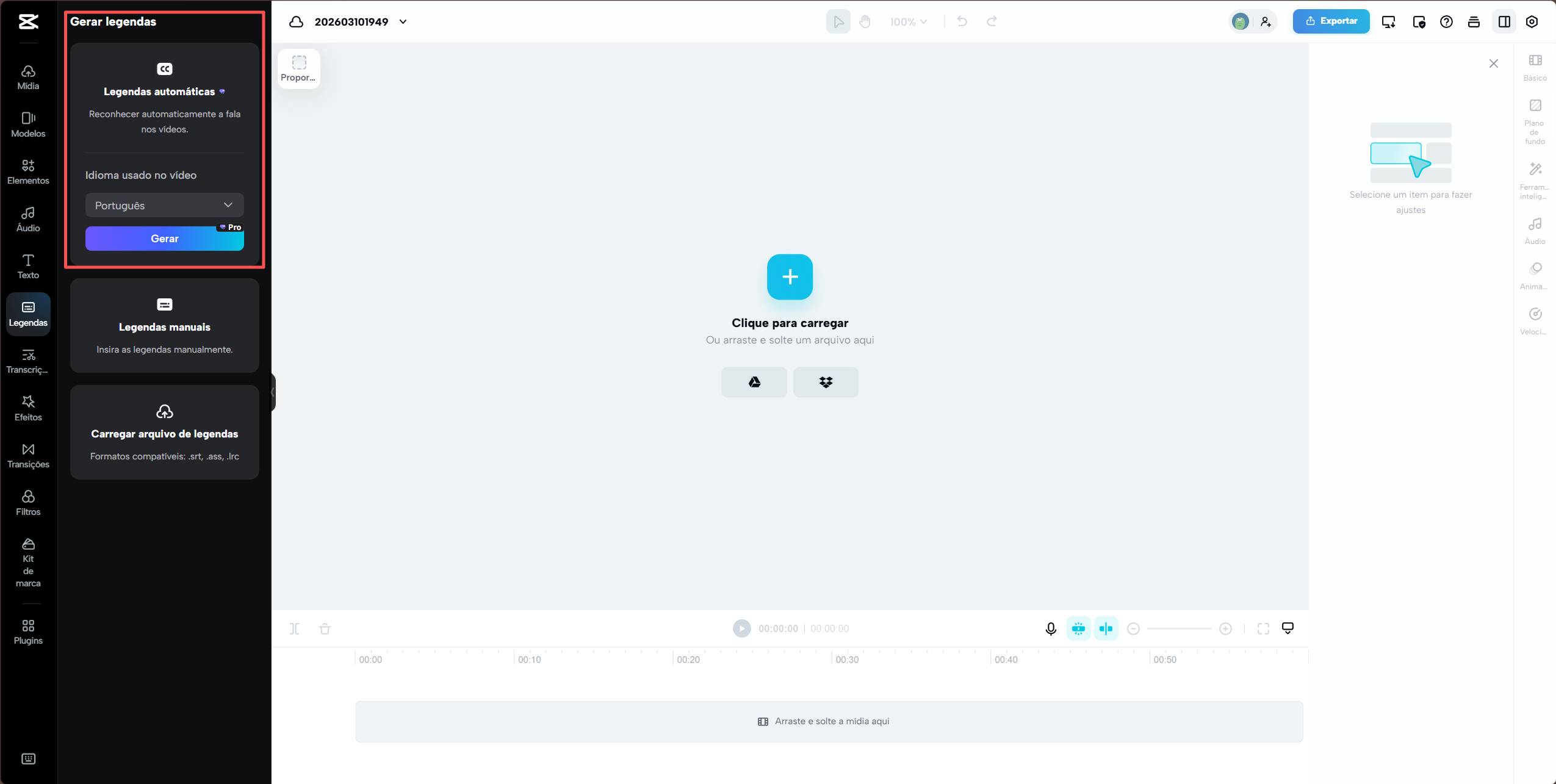The width and height of the screenshot is (1556, 784).
Task: Click the blue Exportar button
Action: click(1331, 21)
